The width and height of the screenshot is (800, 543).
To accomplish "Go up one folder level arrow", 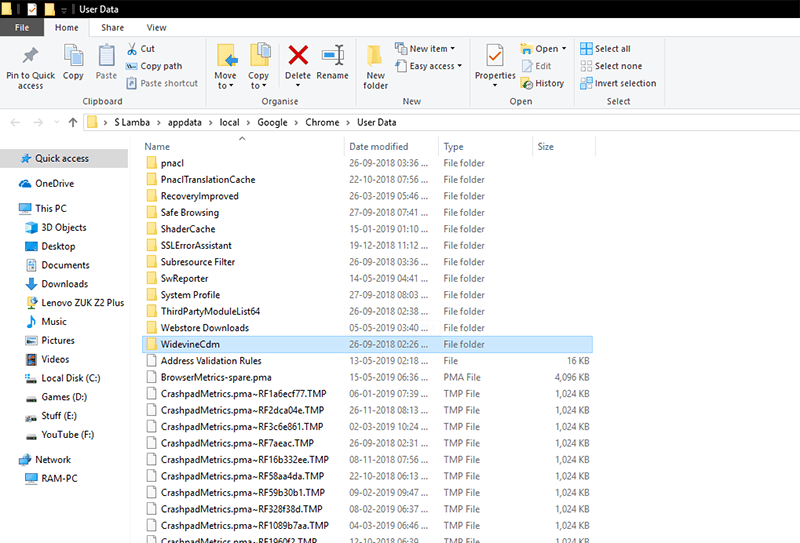I will [73, 122].
